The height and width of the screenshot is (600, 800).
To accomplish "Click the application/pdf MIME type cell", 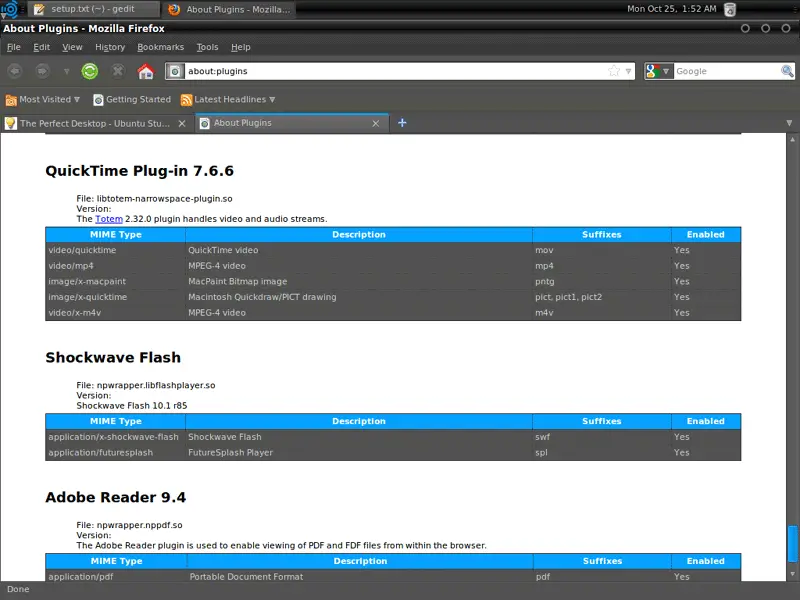I will (x=115, y=577).
